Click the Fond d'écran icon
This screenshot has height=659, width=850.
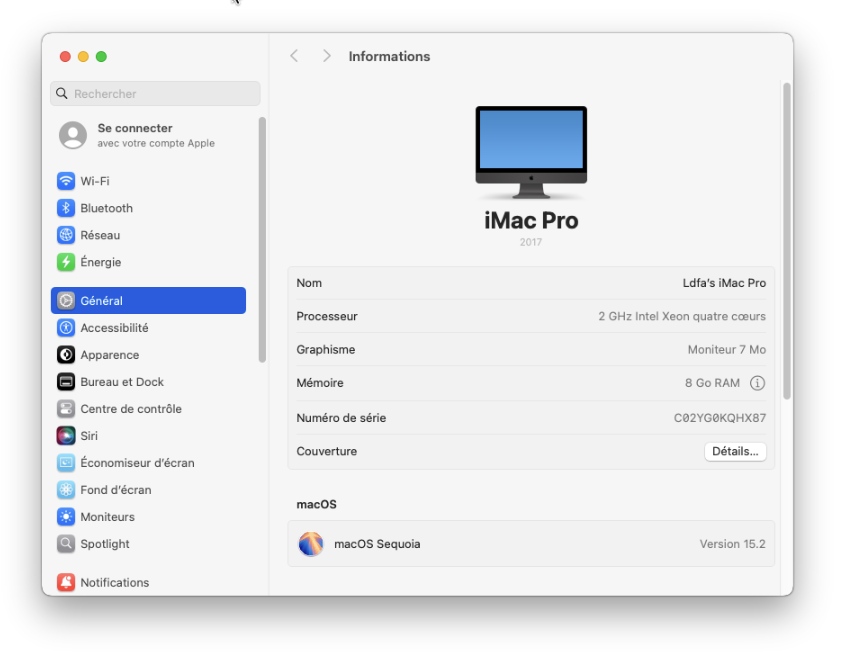66,490
